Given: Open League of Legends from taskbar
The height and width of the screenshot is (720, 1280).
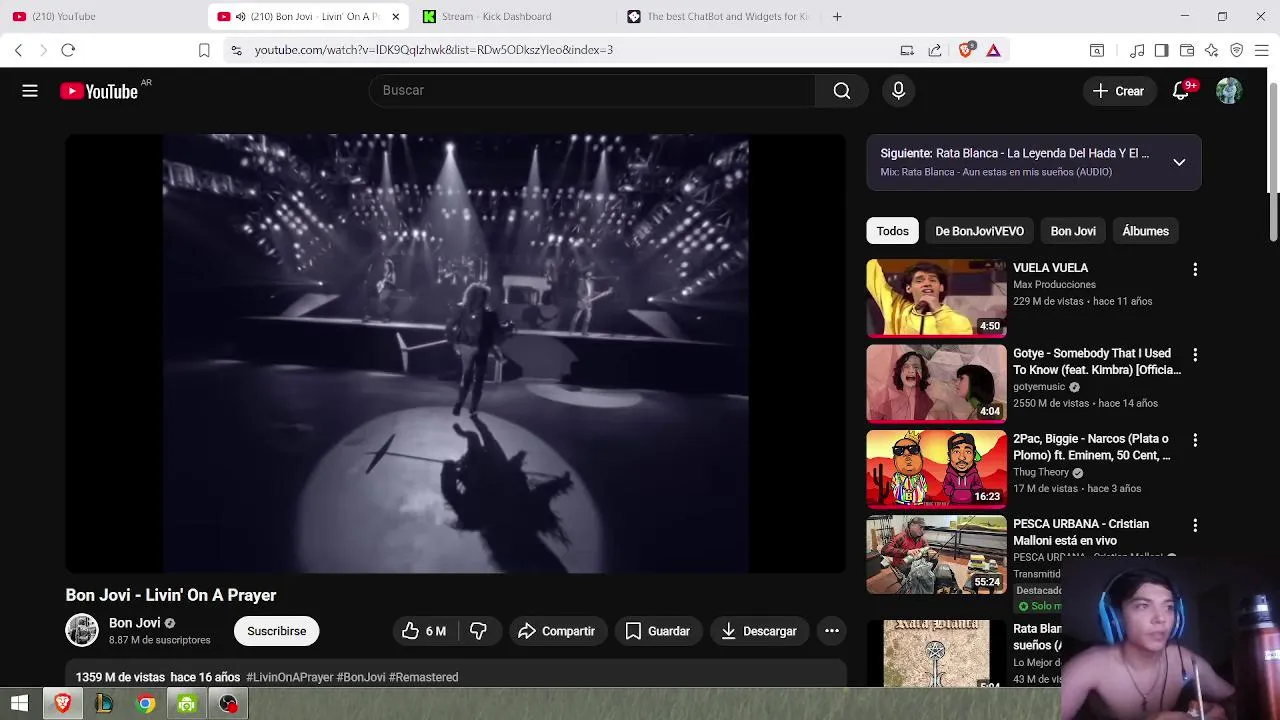Looking at the screenshot, I should tap(104, 704).
